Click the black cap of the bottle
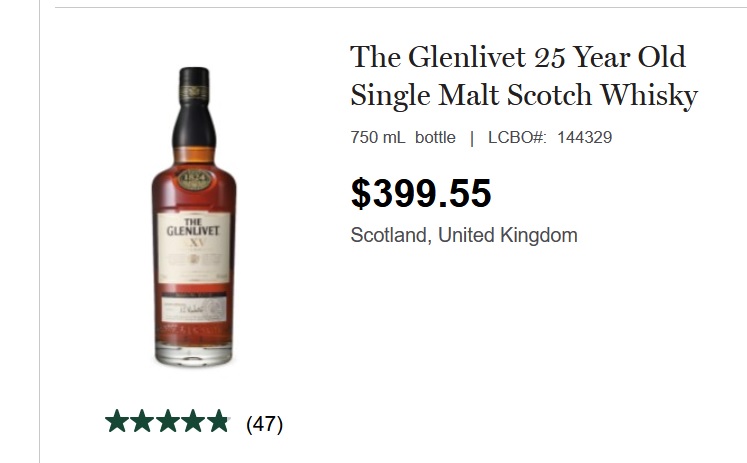This screenshot has width=747, height=463. click(x=194, y=107)
